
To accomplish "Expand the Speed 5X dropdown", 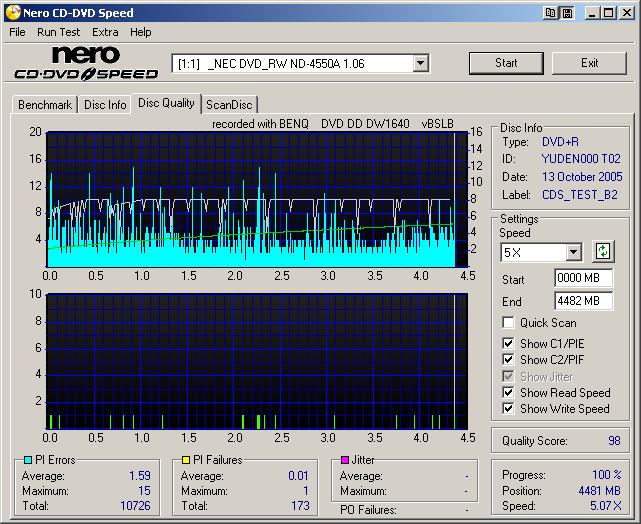I will (x=573, y=252).
